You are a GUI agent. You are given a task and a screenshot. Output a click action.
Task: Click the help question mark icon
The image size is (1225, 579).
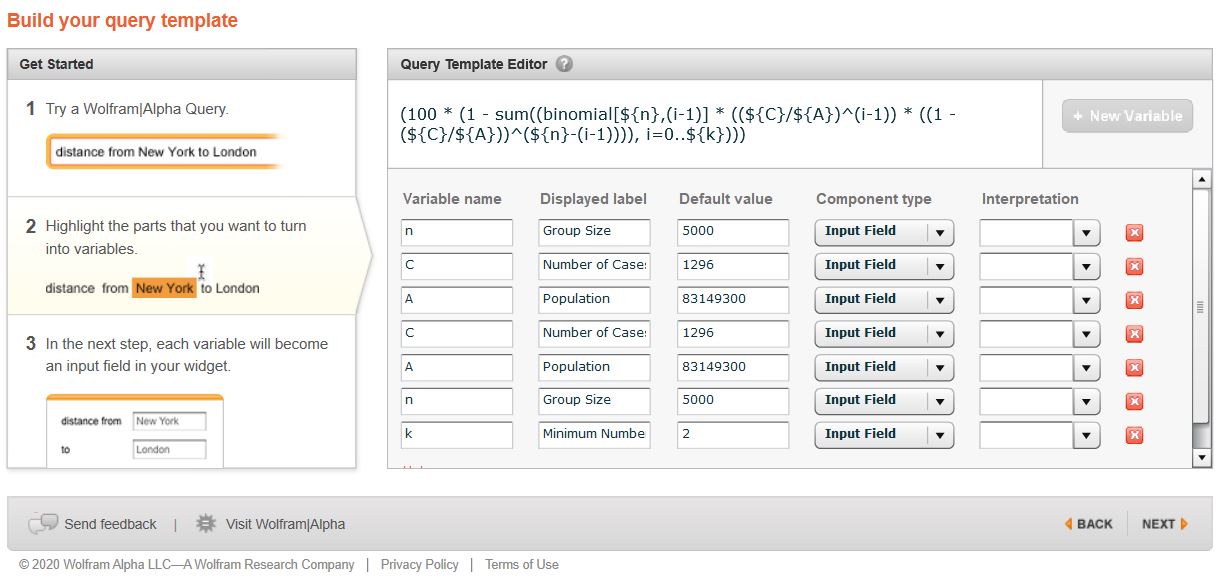tap(564, 64)
